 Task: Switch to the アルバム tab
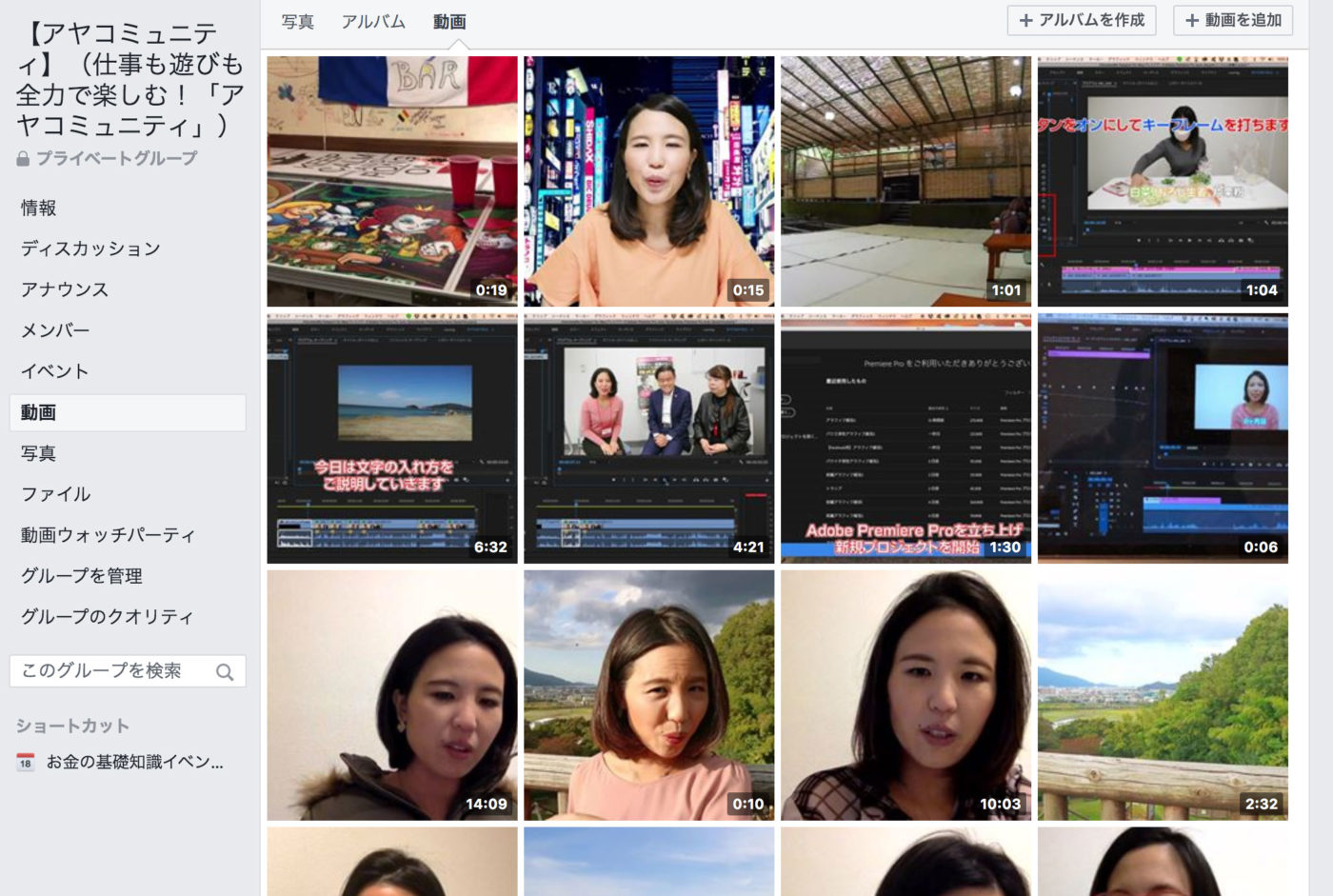pyautogui.click(x=373, y=21)
